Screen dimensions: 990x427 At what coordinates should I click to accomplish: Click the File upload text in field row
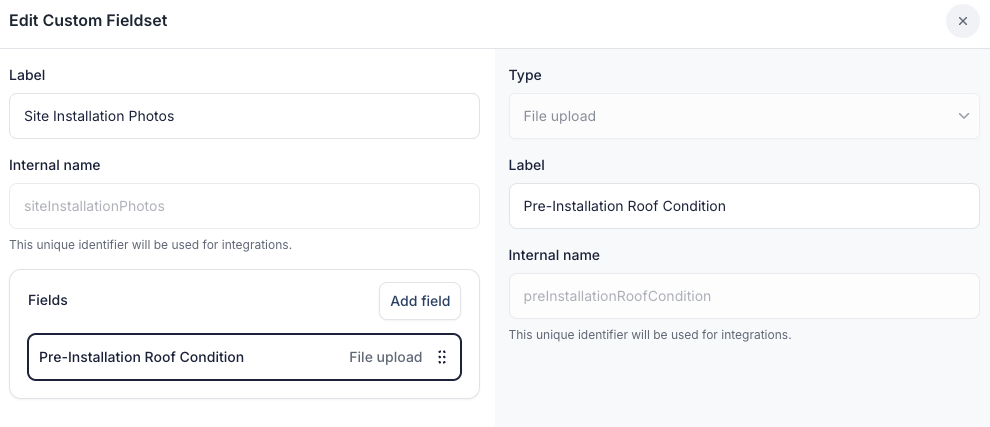[385, 357]
